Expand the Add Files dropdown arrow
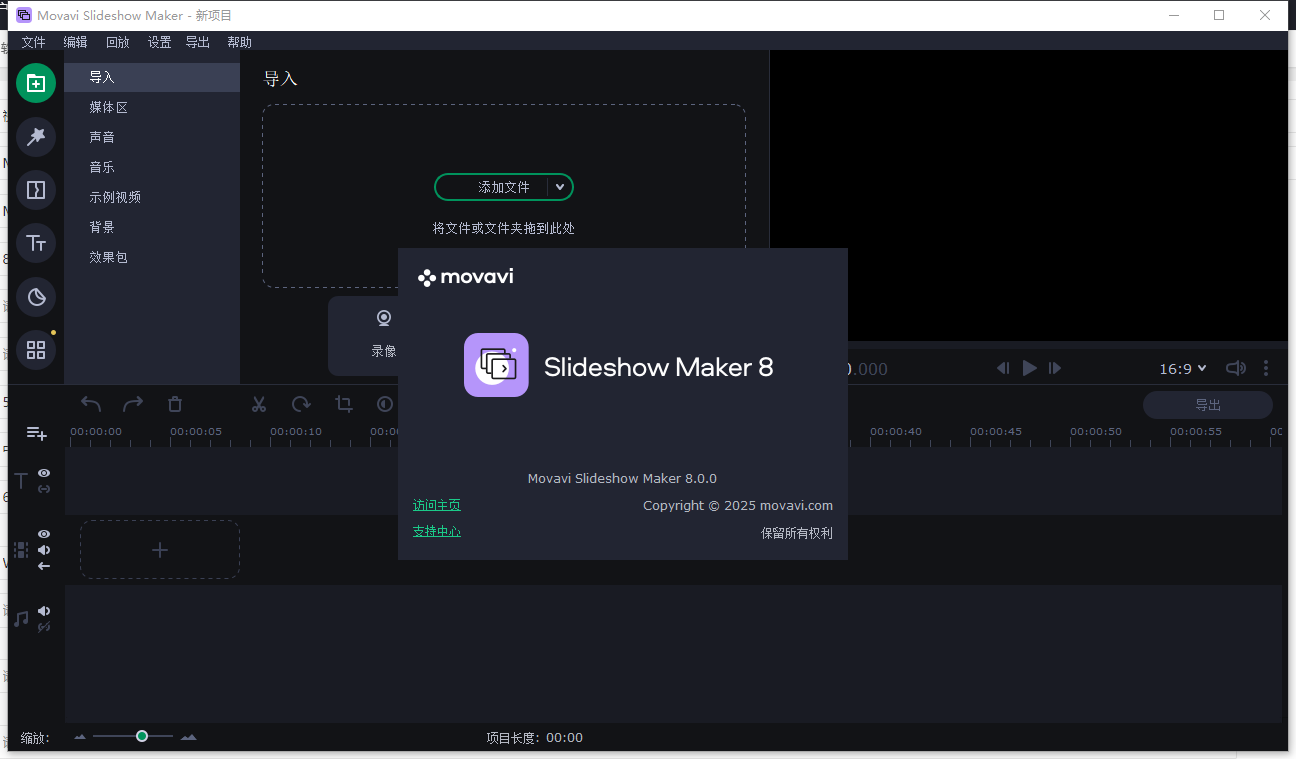Image resolution: width=1296 pixels, height=759 pixels. pos(560,187)
